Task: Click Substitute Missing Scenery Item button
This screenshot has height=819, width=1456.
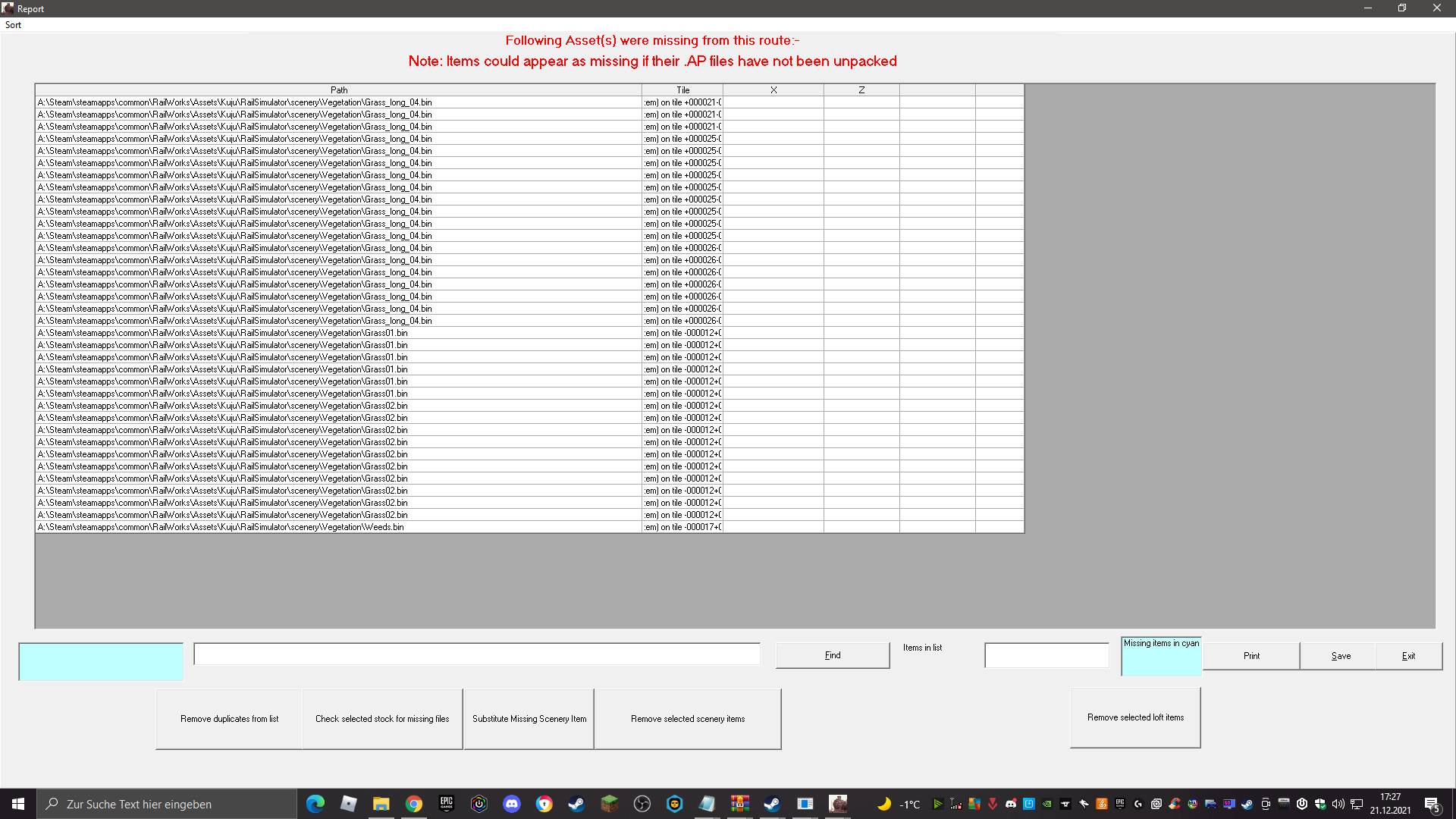Action: [529, 719]
